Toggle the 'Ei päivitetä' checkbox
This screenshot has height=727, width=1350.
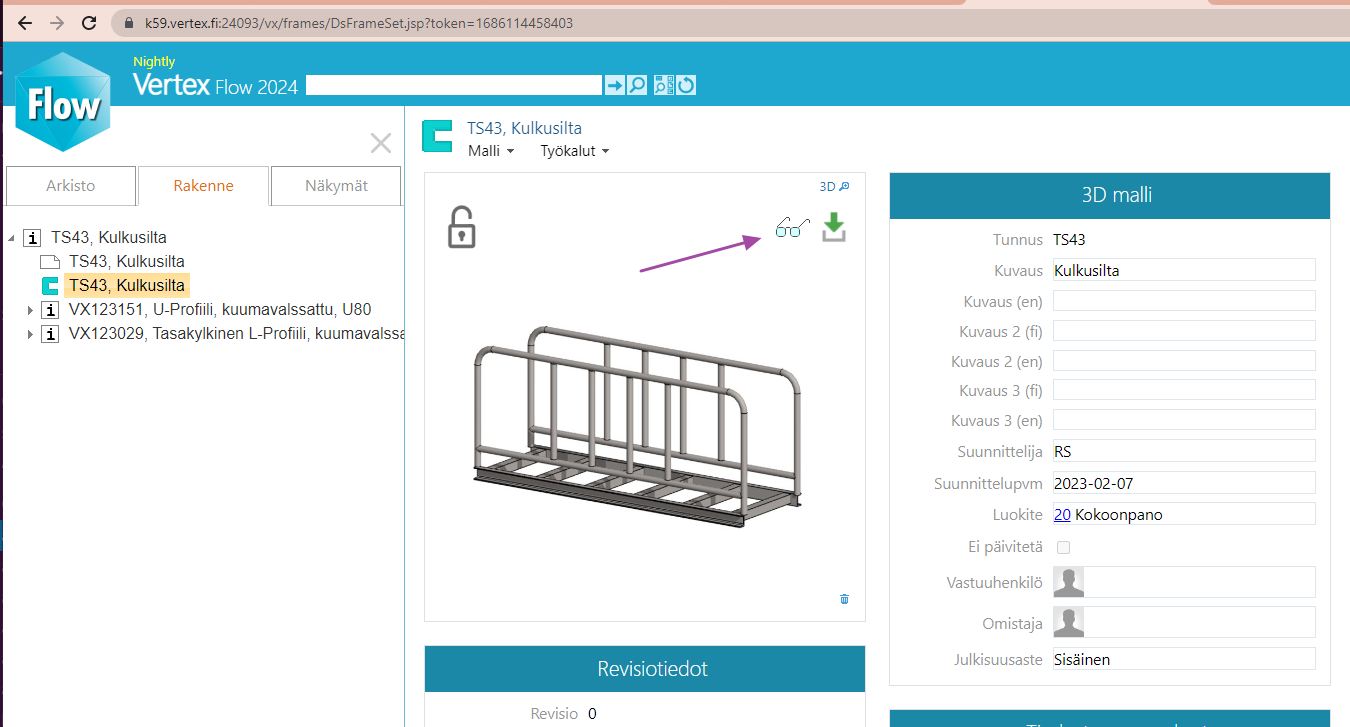point(1064,547)
